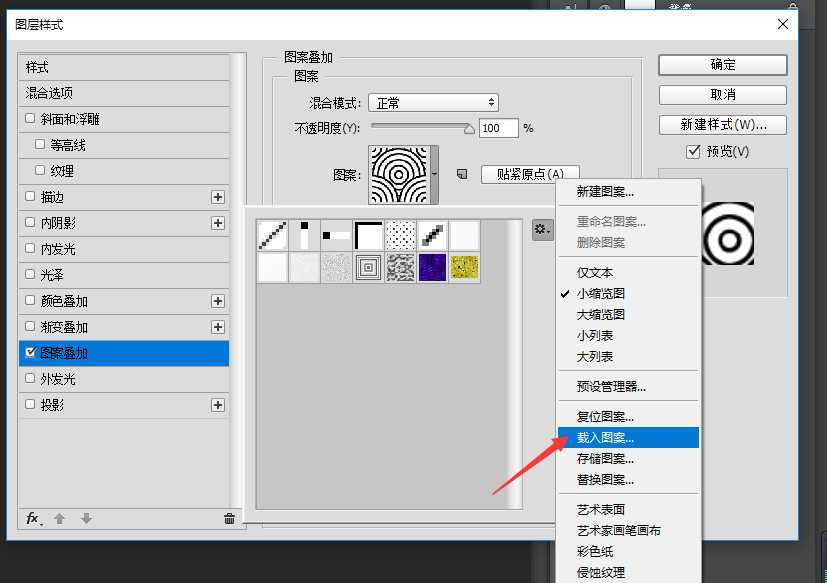Click the 贴紧原点 snap-to-origin button

click(529, 174)
